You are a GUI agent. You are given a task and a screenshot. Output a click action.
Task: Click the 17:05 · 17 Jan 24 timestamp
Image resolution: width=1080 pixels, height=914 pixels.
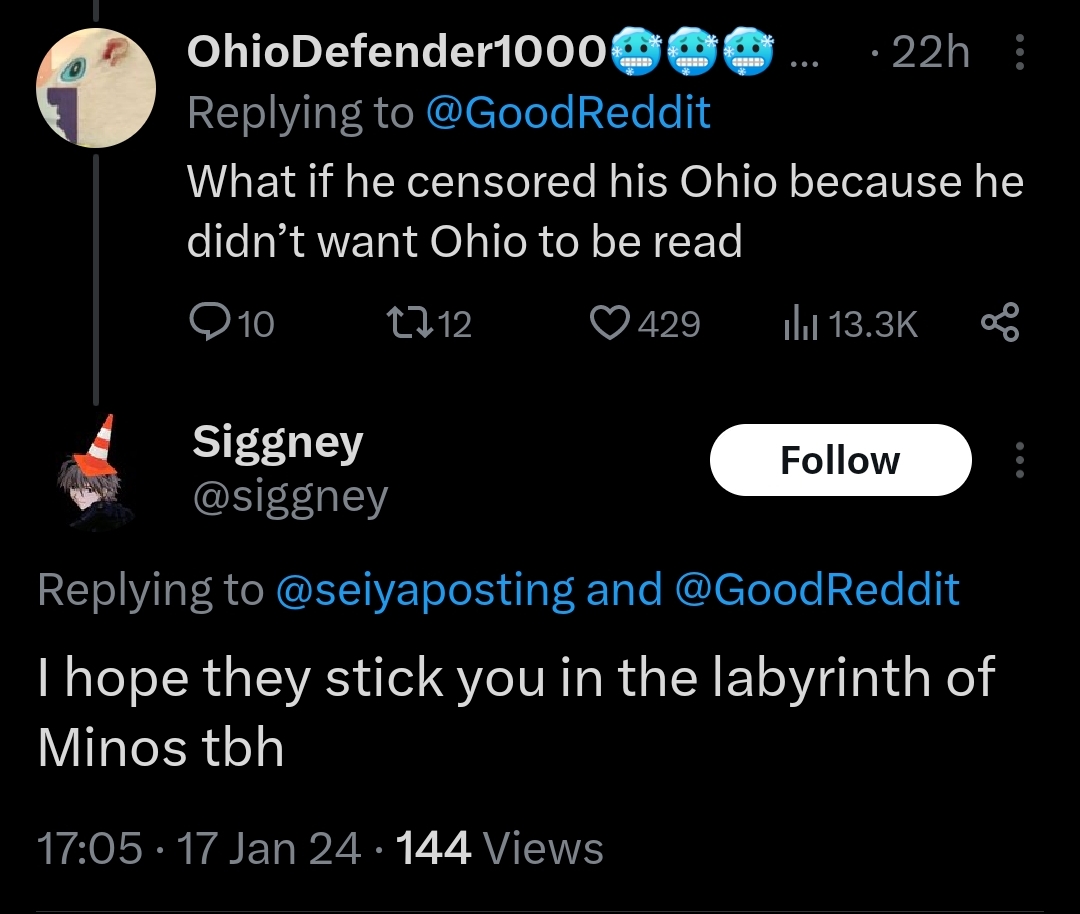coord(198,848)
